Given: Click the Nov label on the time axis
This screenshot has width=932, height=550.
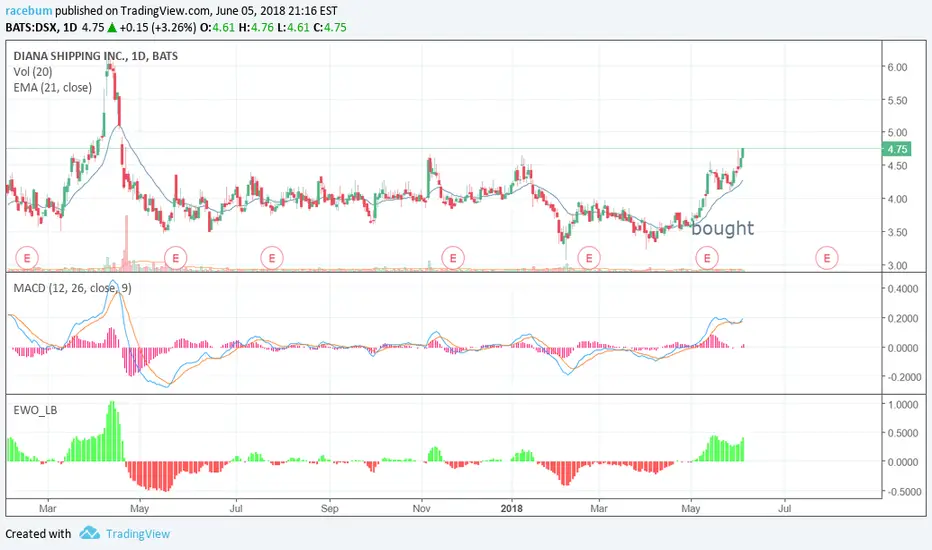Looking at the screenshot, I should pyautogui.click(x=421, y=508).
